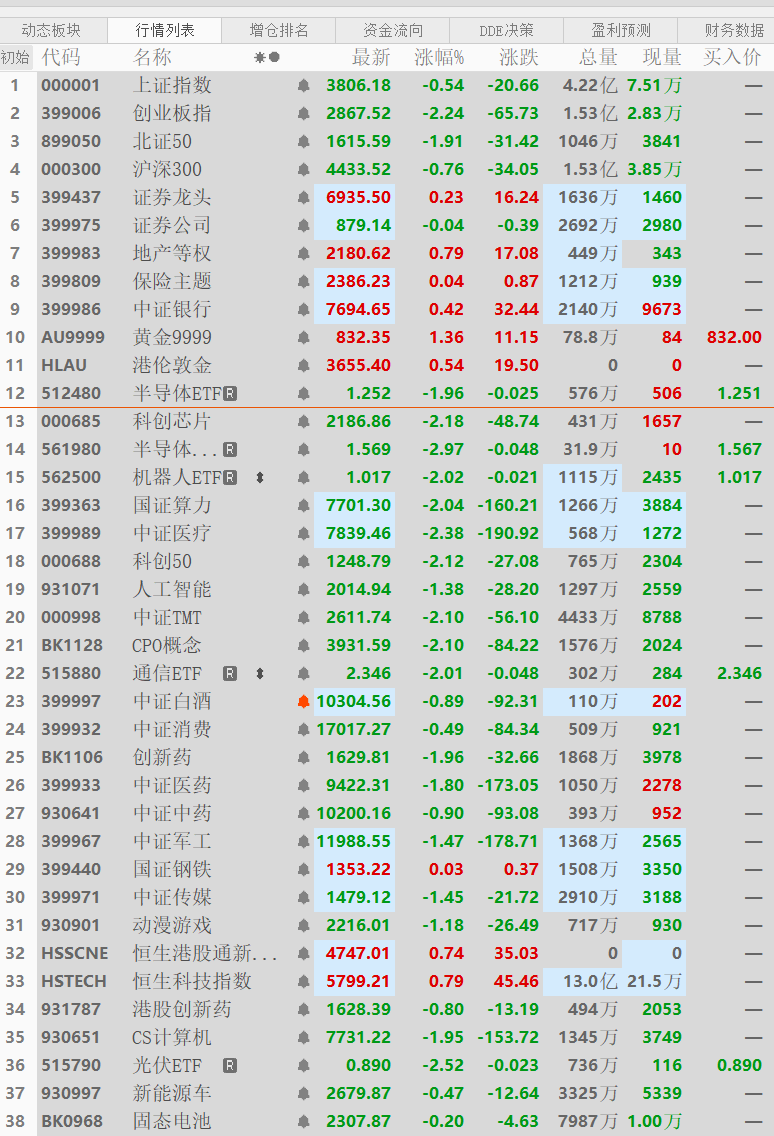The width and height of the screenshot is (774, 1136).
Task: Select the 中证中药 name cell
Action: (x=172, y=814)
